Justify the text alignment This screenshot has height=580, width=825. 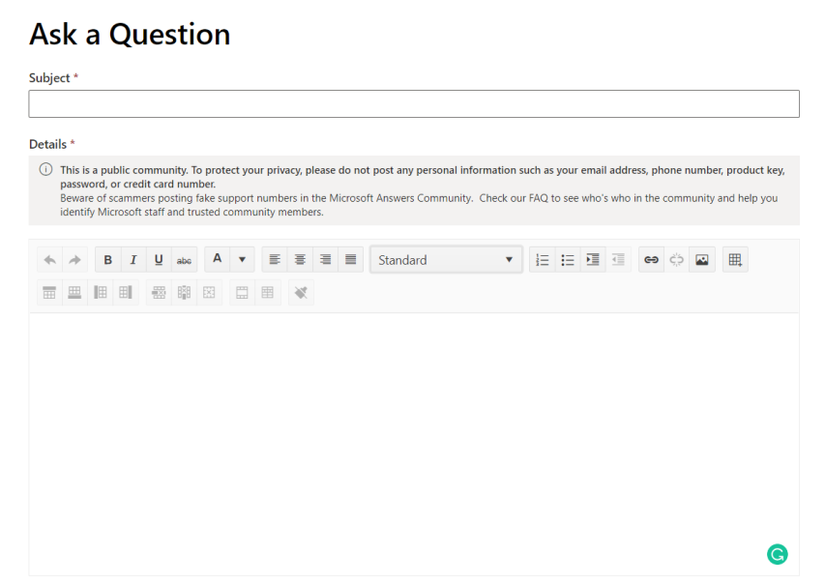350,259
